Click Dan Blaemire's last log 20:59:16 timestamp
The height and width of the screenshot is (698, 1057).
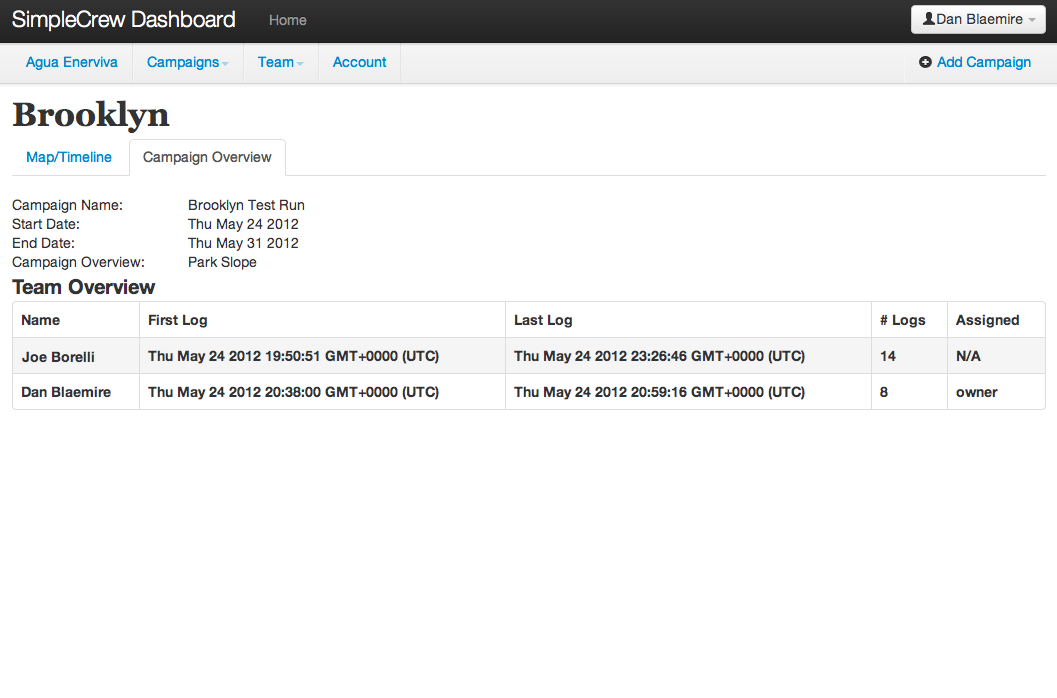pyautogui.click(x=659, y=392)
